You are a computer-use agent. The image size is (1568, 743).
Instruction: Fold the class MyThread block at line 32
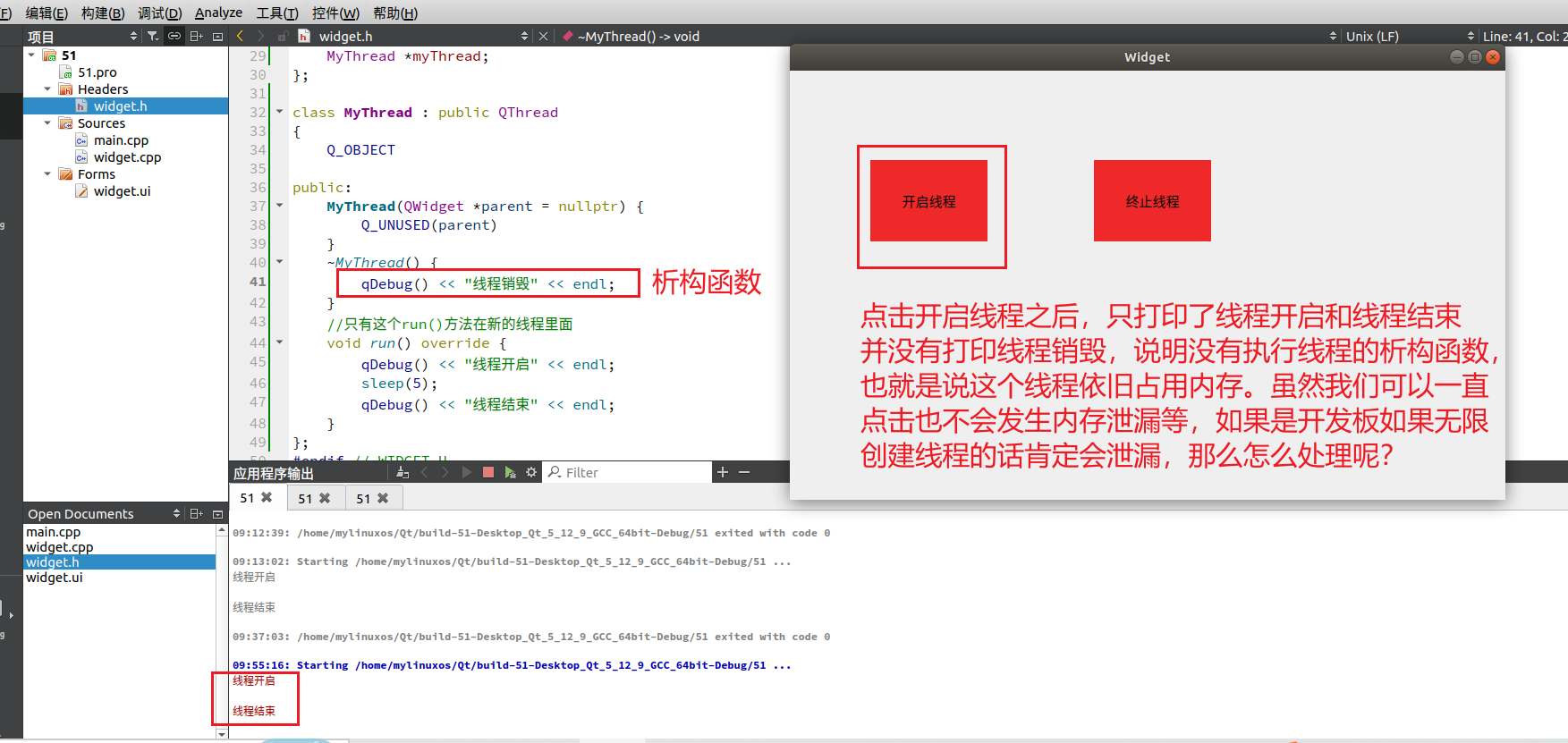pos(279,112)
